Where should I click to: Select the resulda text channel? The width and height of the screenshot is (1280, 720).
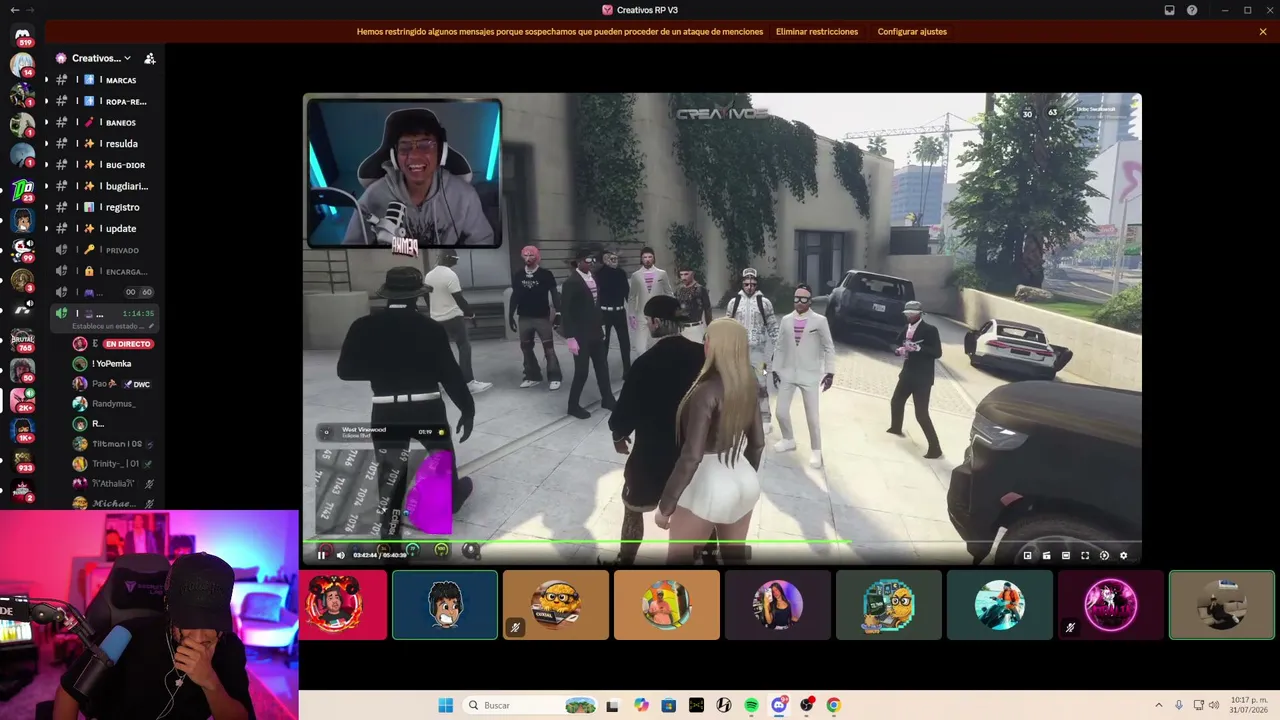point(105,144)
